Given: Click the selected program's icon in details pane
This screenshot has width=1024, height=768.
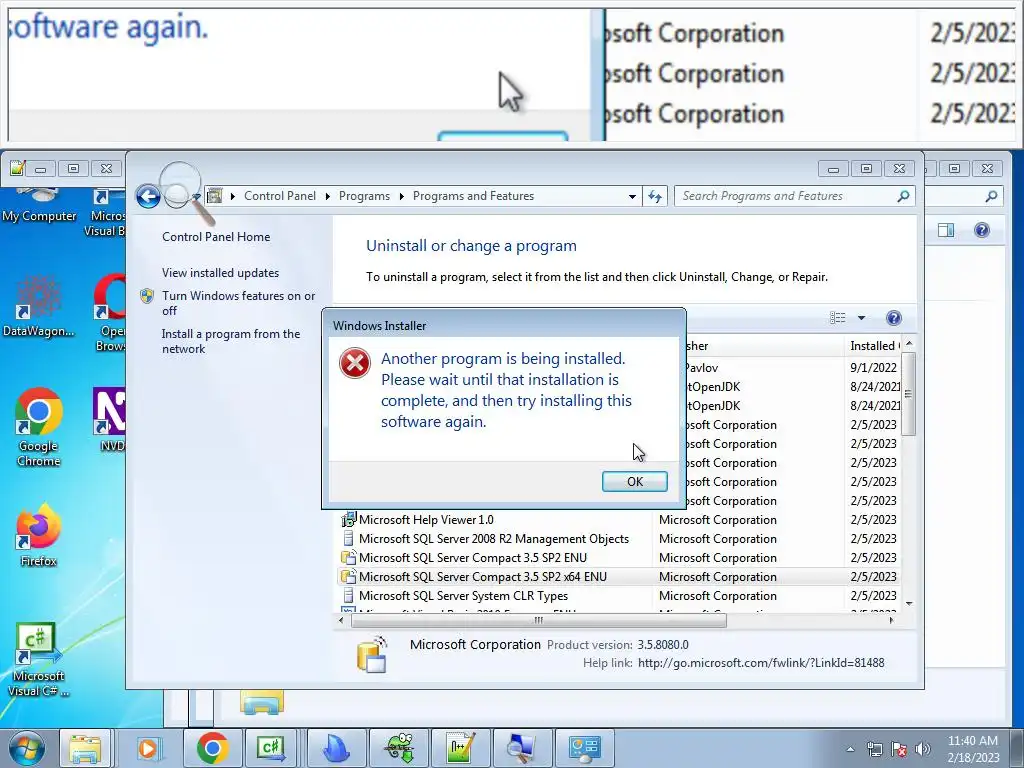Looking at the screenshot, I should (x=372, y=654).
